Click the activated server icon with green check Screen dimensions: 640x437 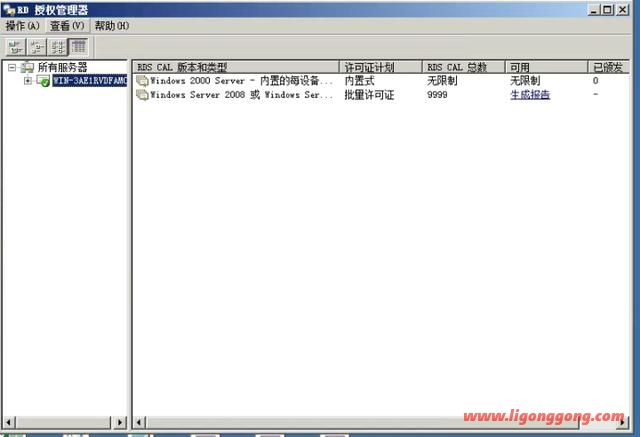tap(43, 80)
